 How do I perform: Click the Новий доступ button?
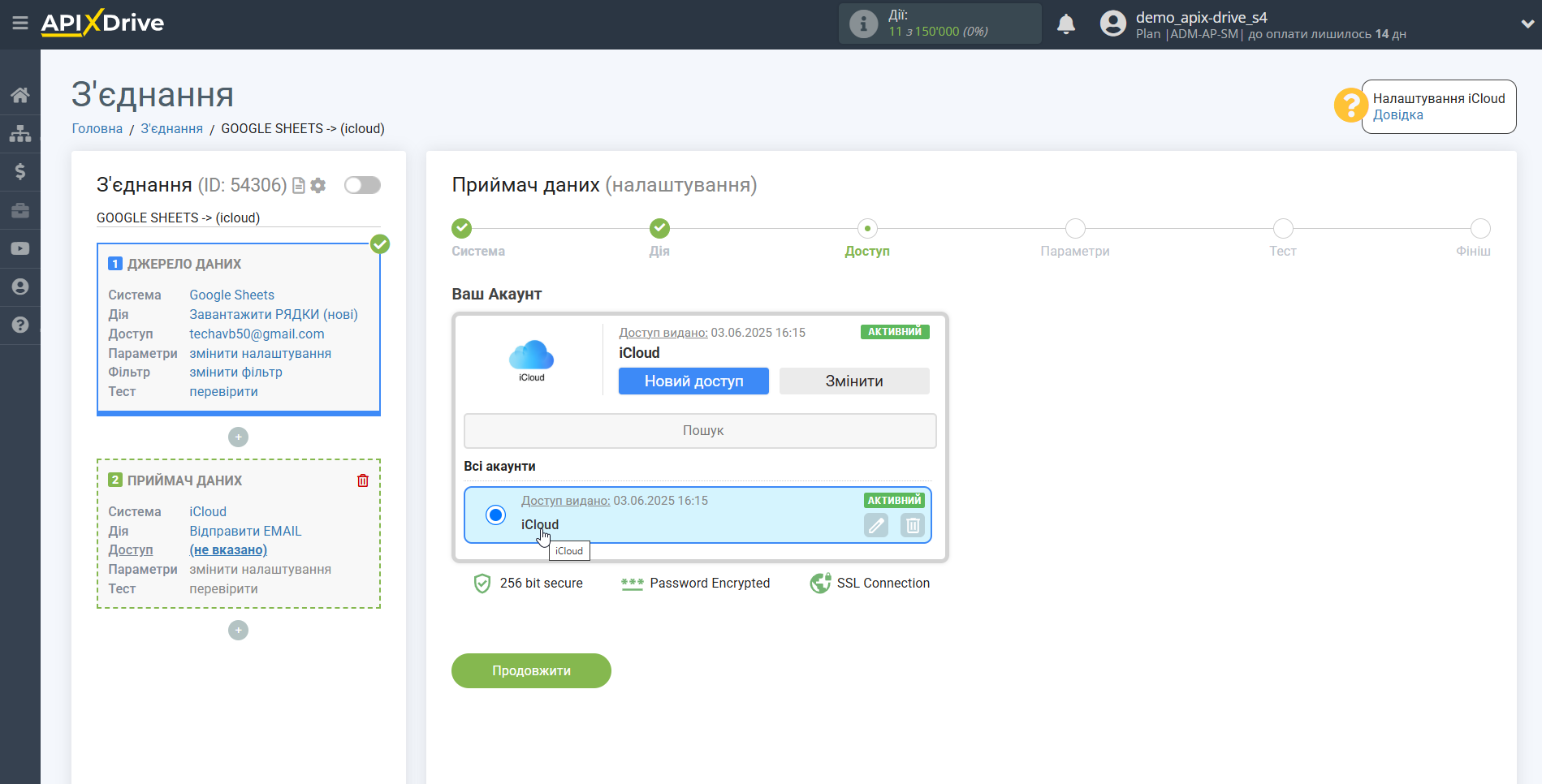pyautogui.click(x=693, y=381)
